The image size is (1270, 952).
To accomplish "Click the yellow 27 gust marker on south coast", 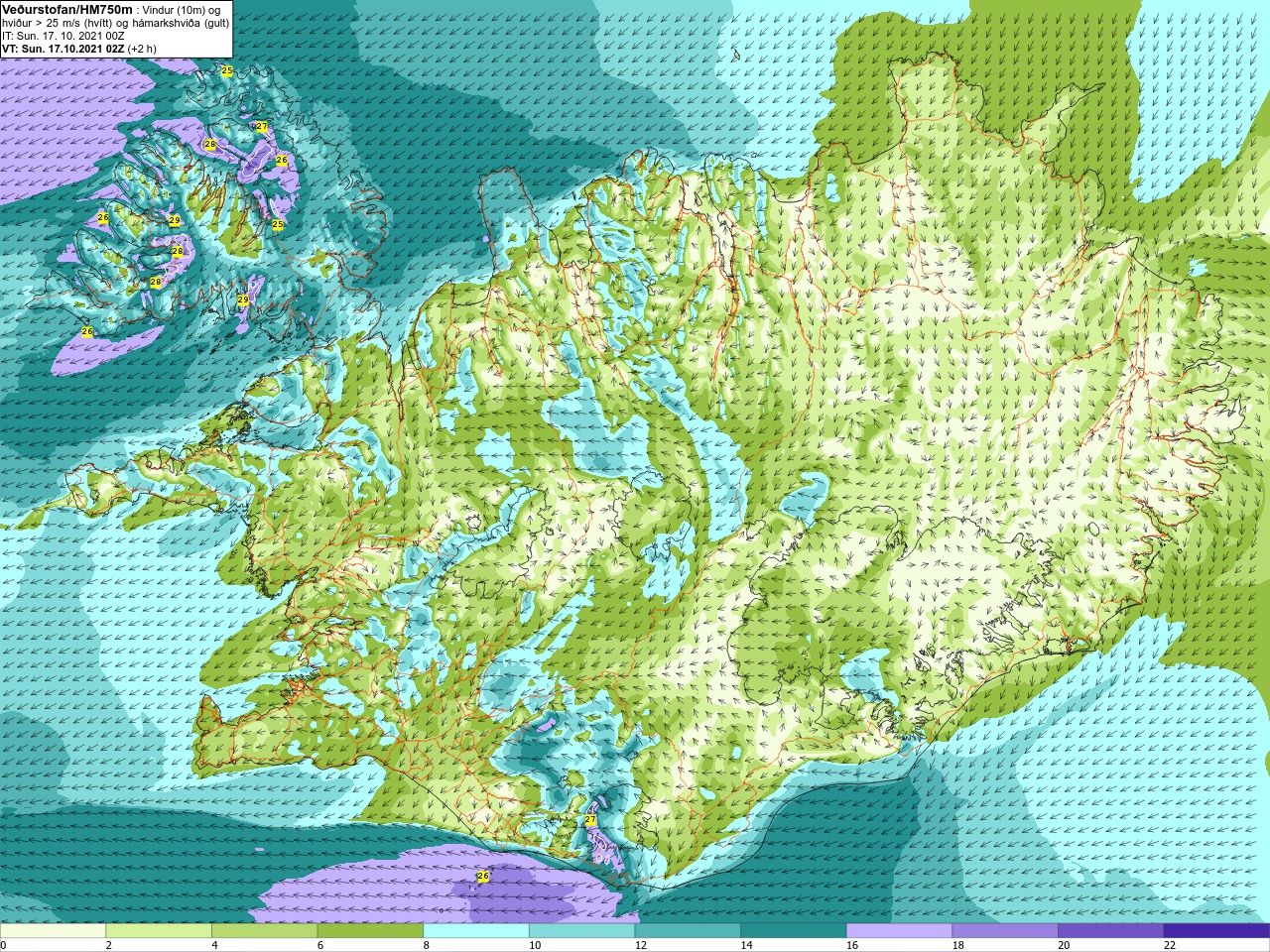I will [590, 819].
